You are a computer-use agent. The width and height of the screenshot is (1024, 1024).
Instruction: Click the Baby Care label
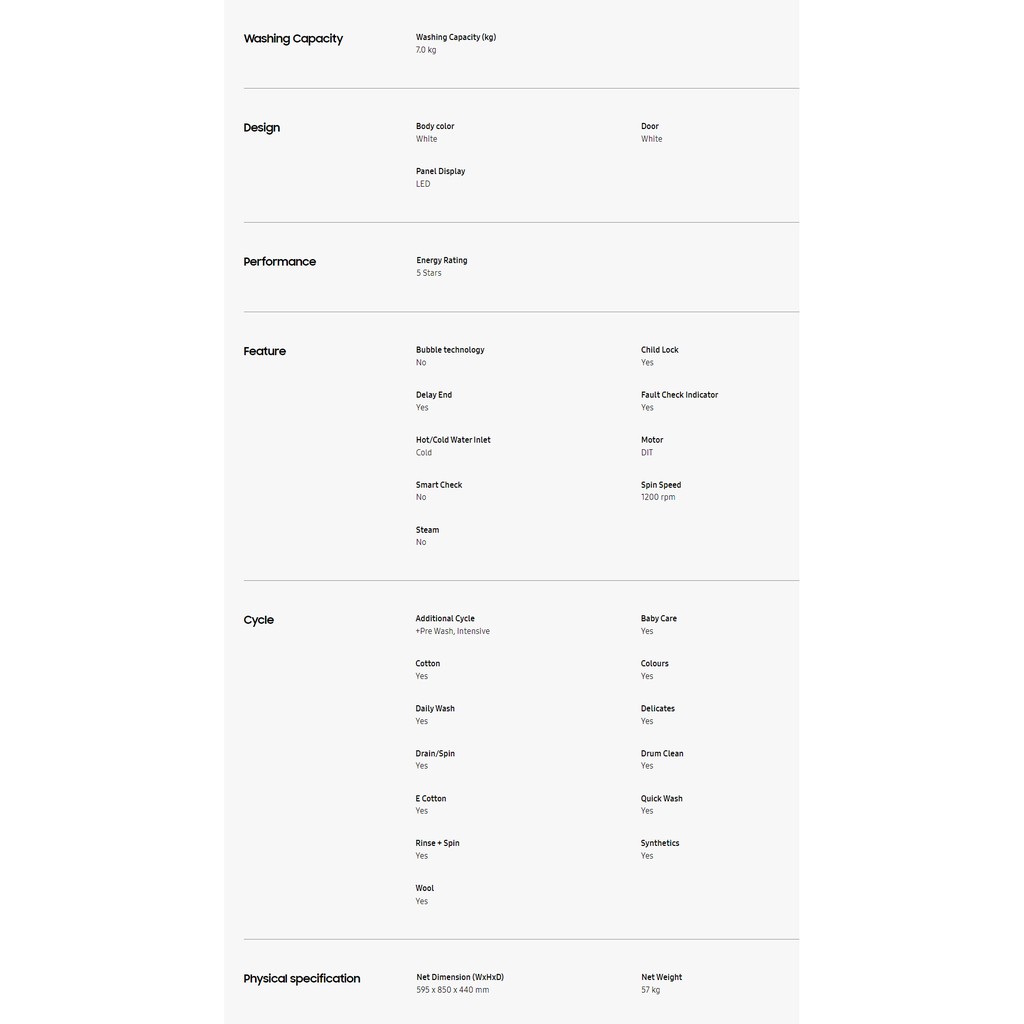(x=658, y=619)
